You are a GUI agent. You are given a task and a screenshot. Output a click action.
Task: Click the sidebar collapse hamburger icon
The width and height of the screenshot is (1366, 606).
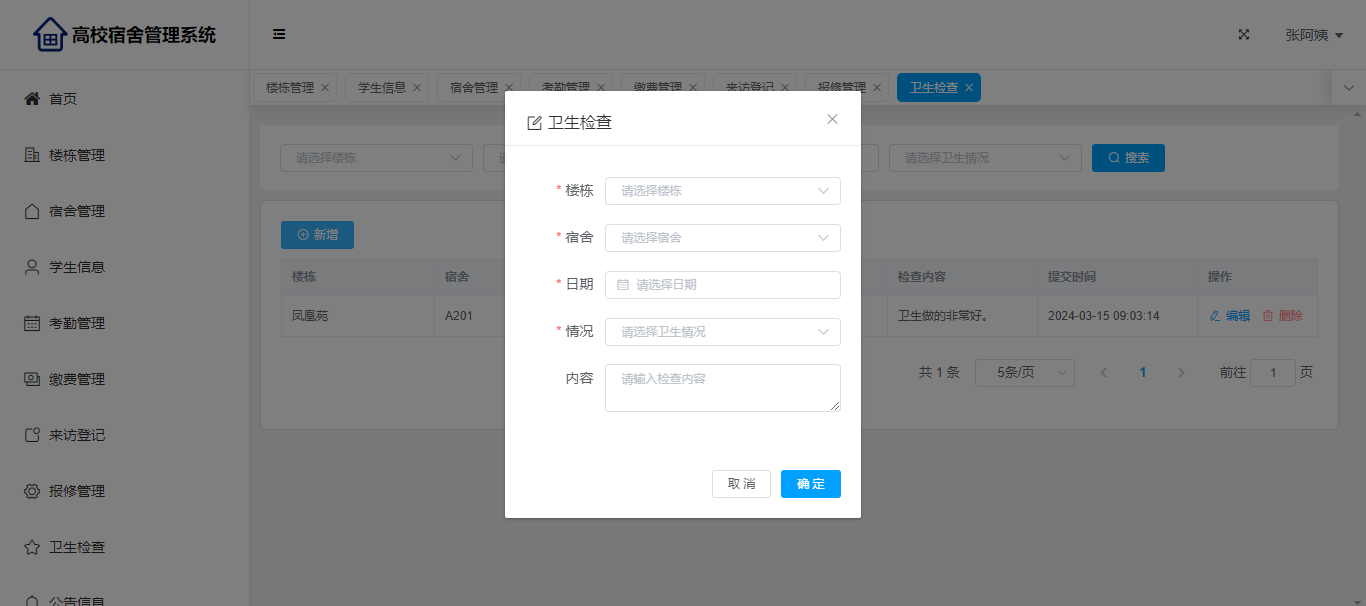279,34
